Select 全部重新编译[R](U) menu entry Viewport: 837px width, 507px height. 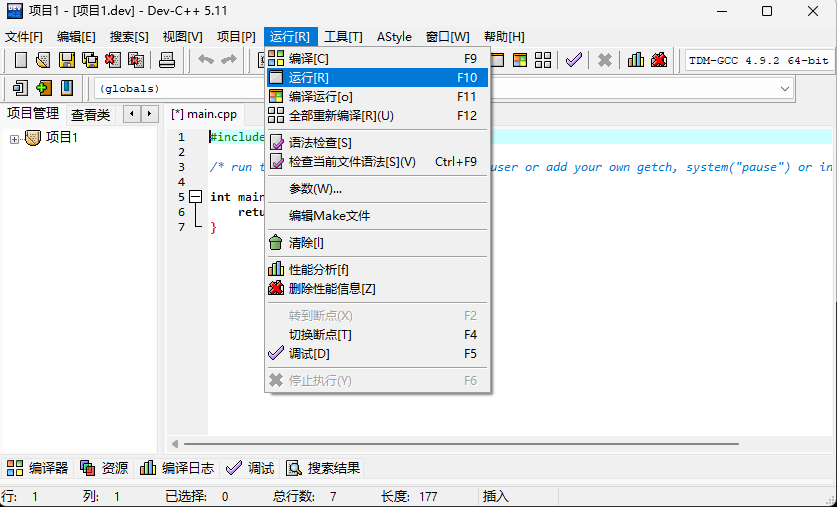tap(377, 116)
